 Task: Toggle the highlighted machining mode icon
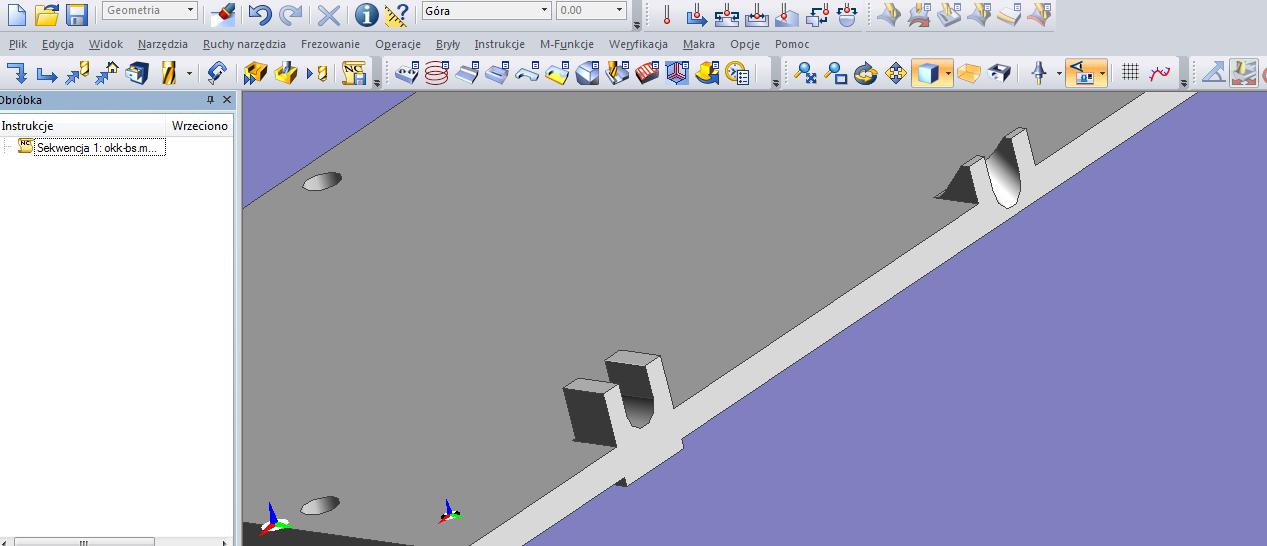coord(1244,73)
